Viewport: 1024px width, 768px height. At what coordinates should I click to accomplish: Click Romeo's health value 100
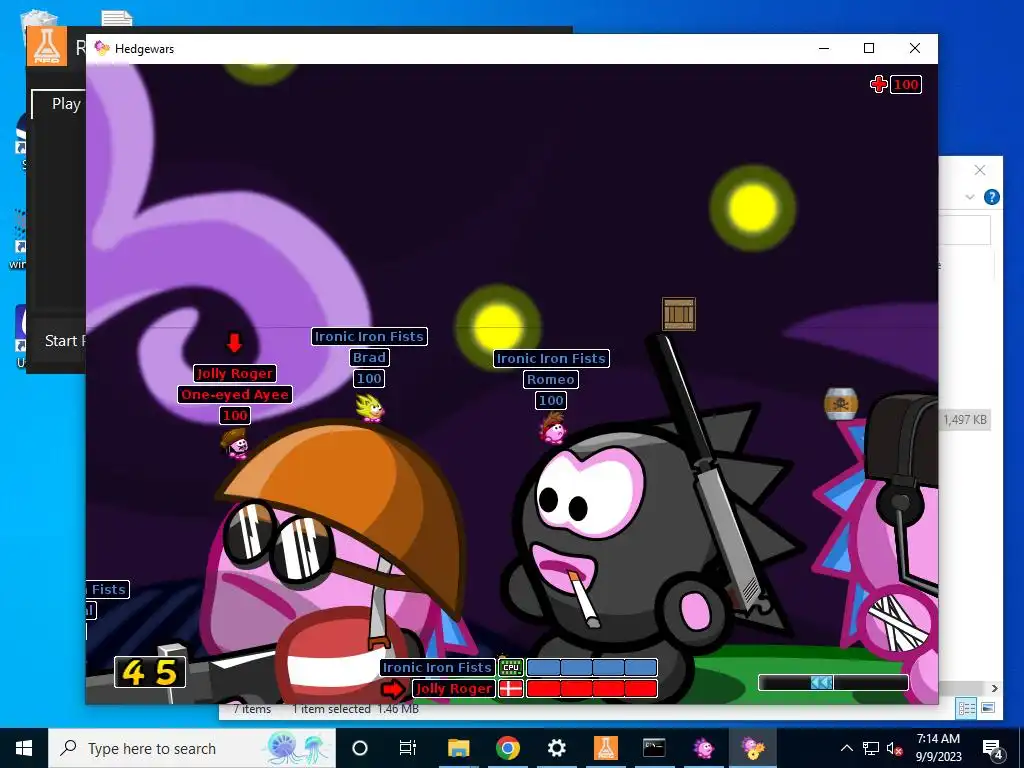(551, 400)
